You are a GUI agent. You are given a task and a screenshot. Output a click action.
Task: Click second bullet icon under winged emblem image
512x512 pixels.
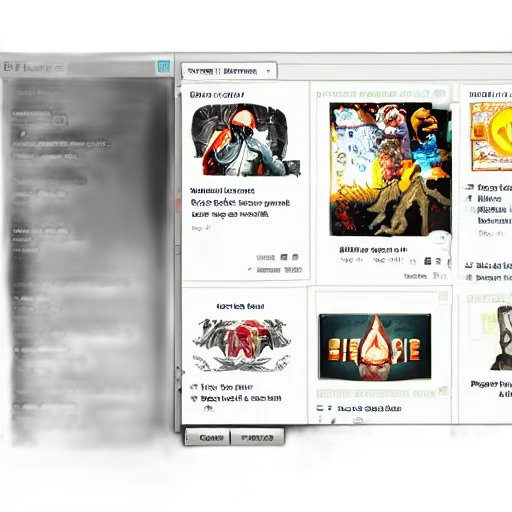click(194, 398)
